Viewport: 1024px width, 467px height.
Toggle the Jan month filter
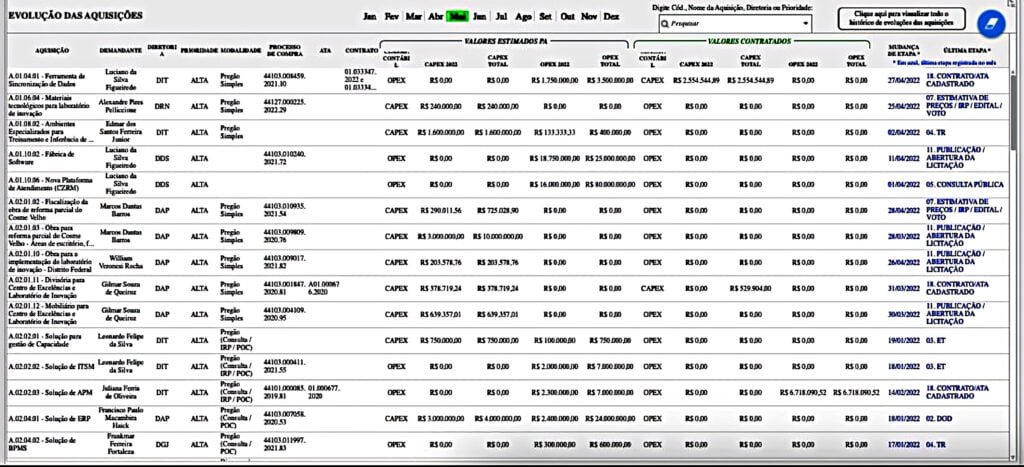(370, 17)
